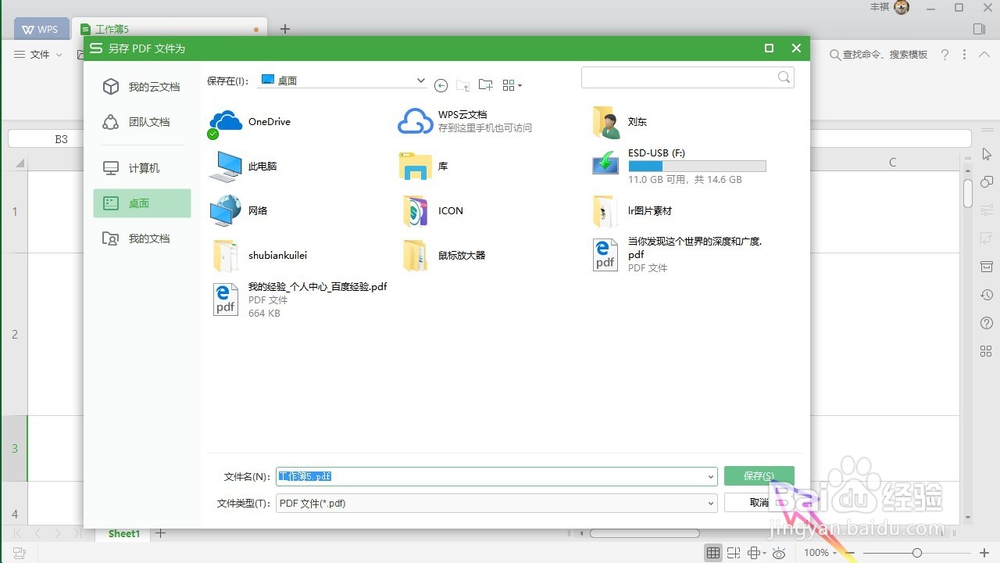Click the select-all corner triangle

pyautogui.click(x=20, y=163)
